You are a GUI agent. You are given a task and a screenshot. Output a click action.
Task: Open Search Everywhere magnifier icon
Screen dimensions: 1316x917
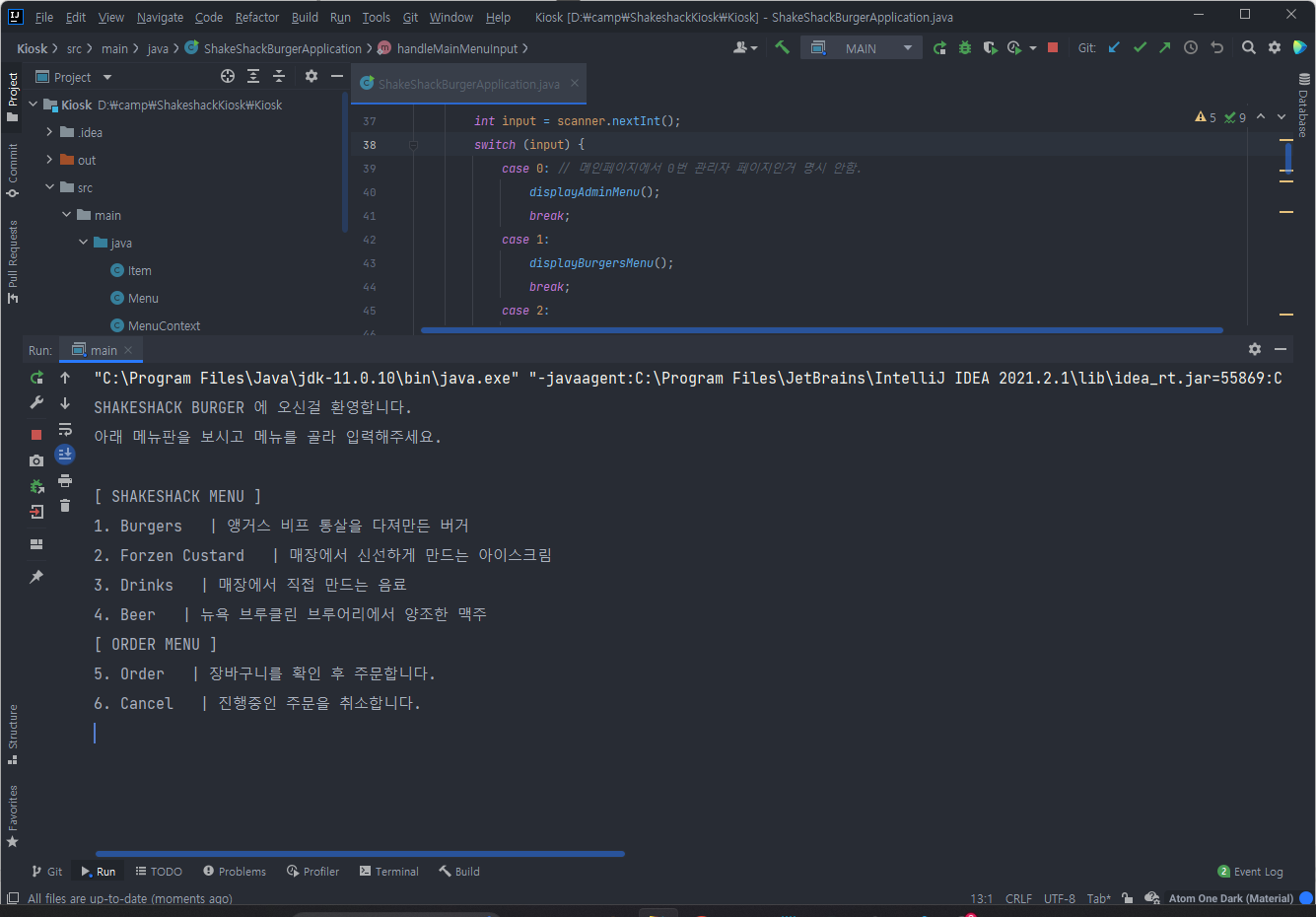coord(1249,47)
